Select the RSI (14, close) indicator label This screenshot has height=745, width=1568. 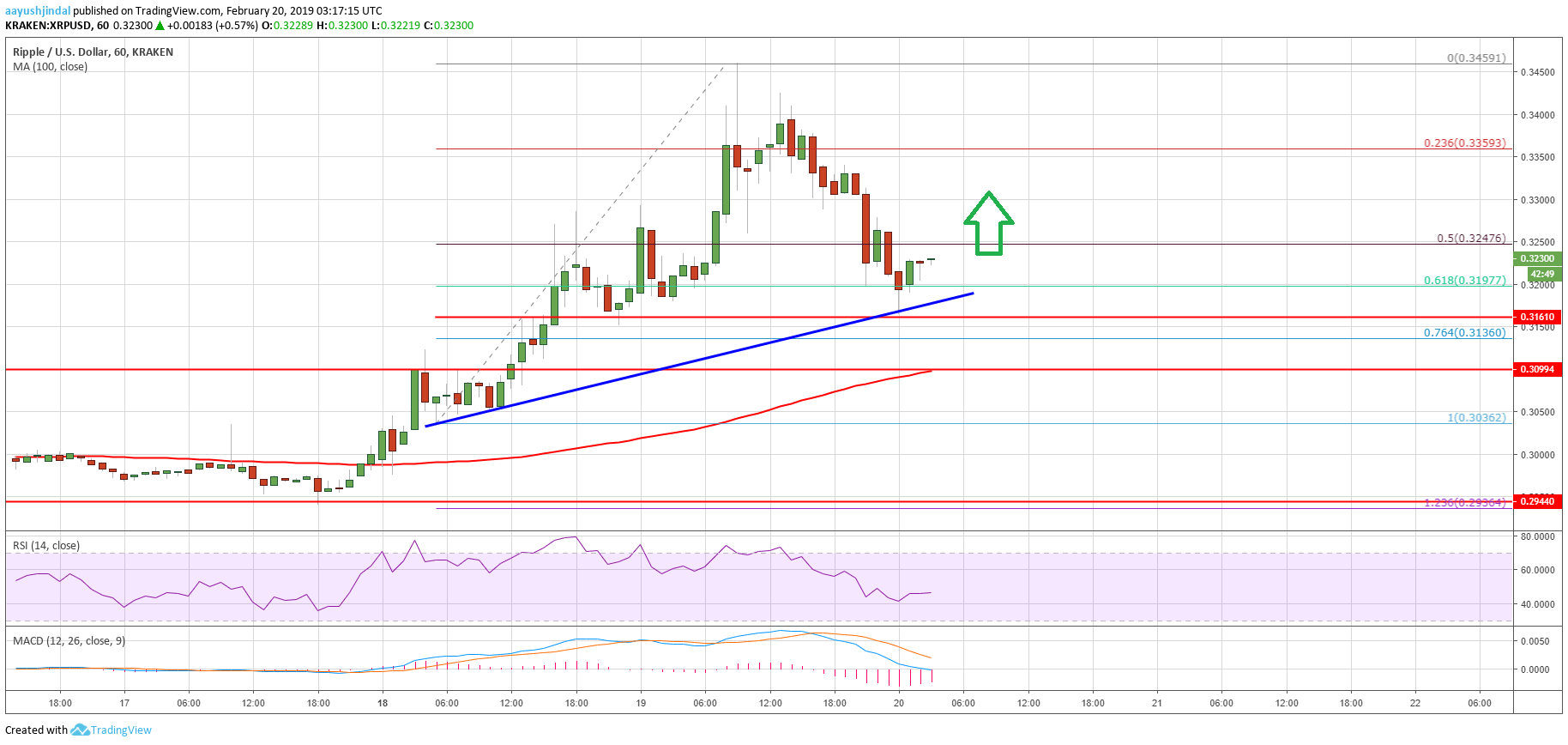tap(46, 546)
